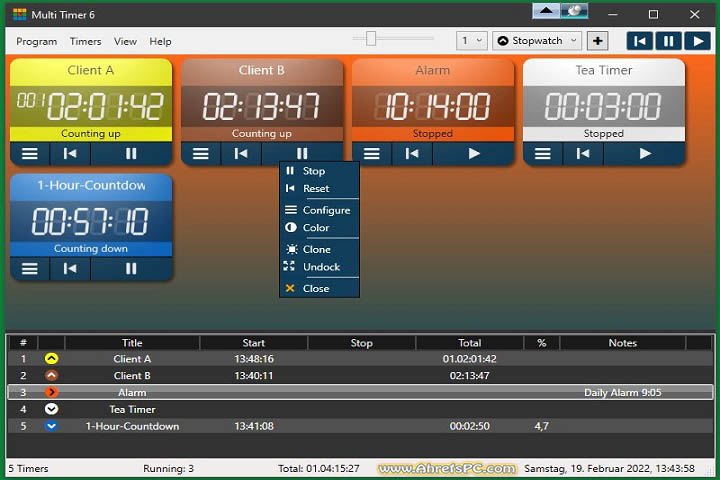Viewport: 720px width, 480px height.
Task: Click the yellow Client A row icon
Action: pyautogui.click(x=51, y=359)
